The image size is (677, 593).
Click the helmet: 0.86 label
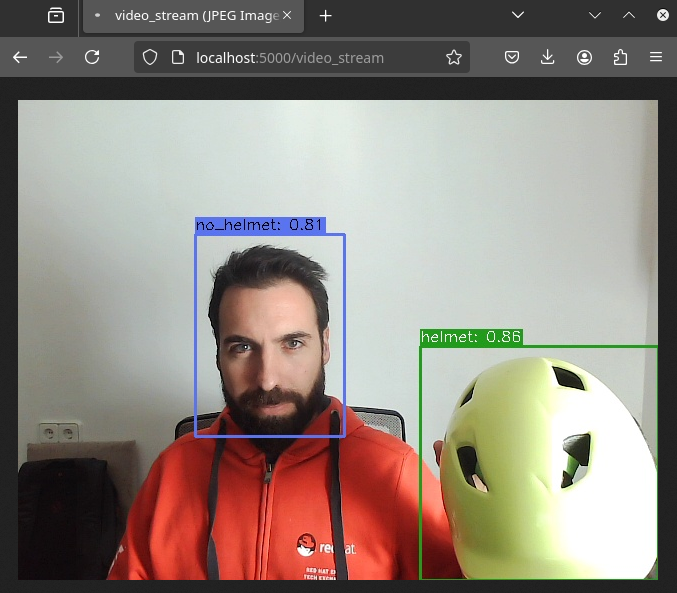pos(471,337)
